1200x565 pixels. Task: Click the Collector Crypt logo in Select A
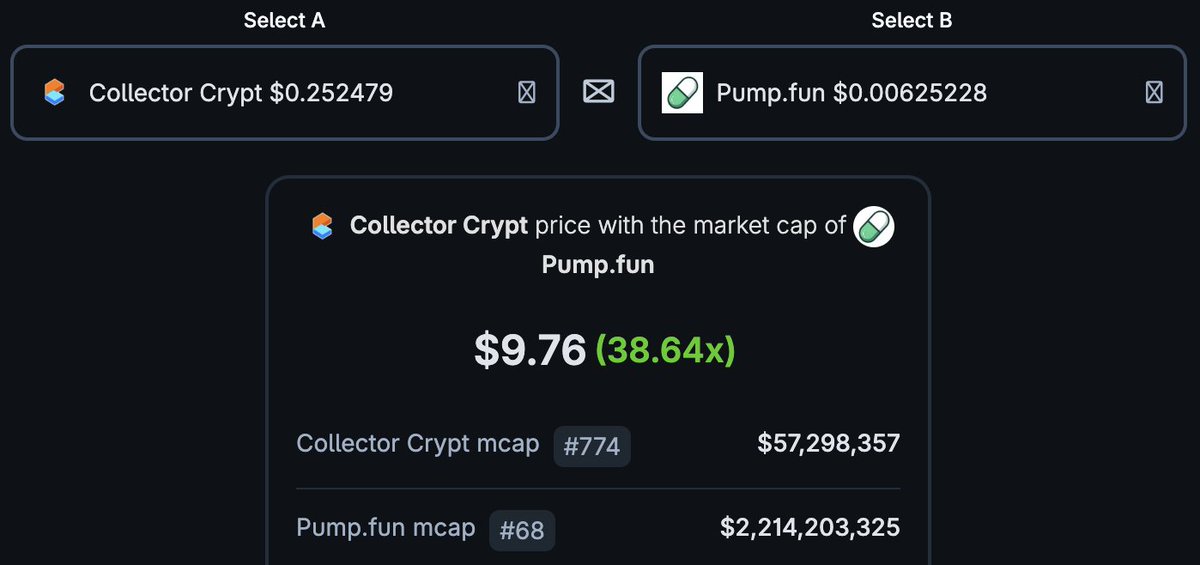pyautogui.click(x=55, y=93)
